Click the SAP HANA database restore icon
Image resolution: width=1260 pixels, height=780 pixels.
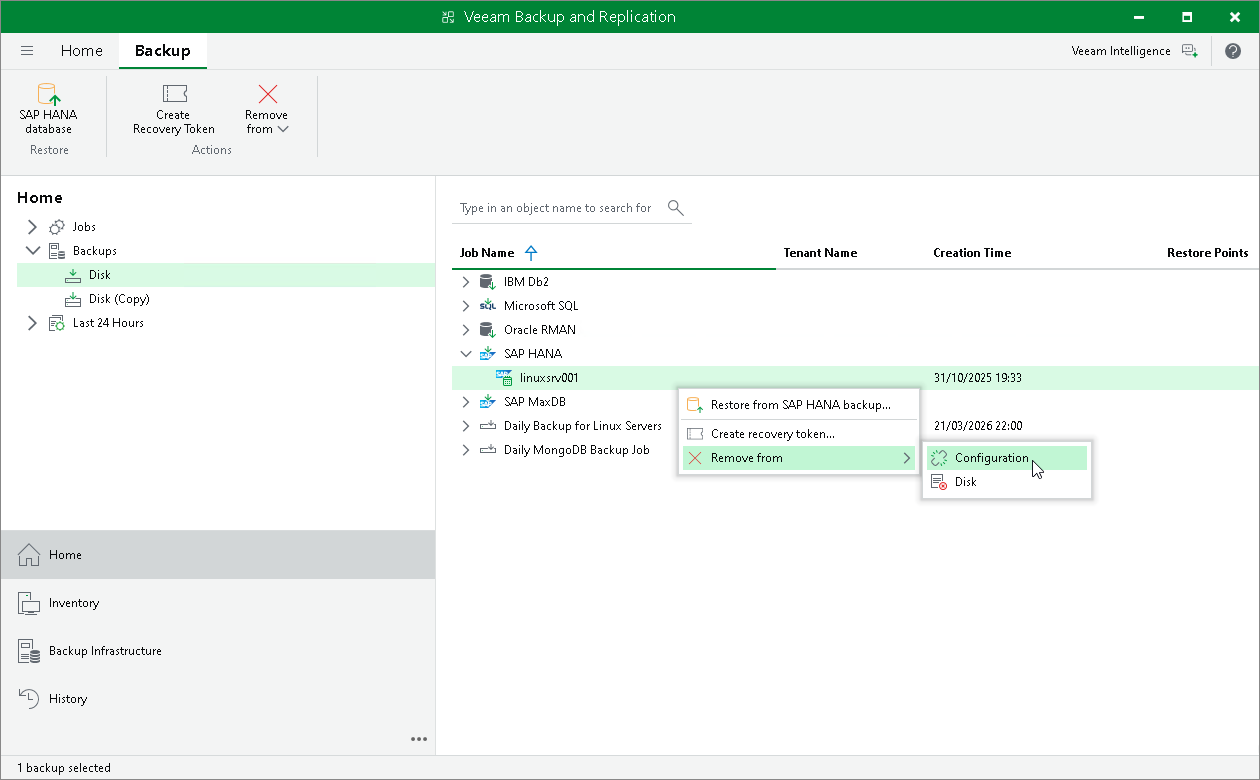coord(48,94)
